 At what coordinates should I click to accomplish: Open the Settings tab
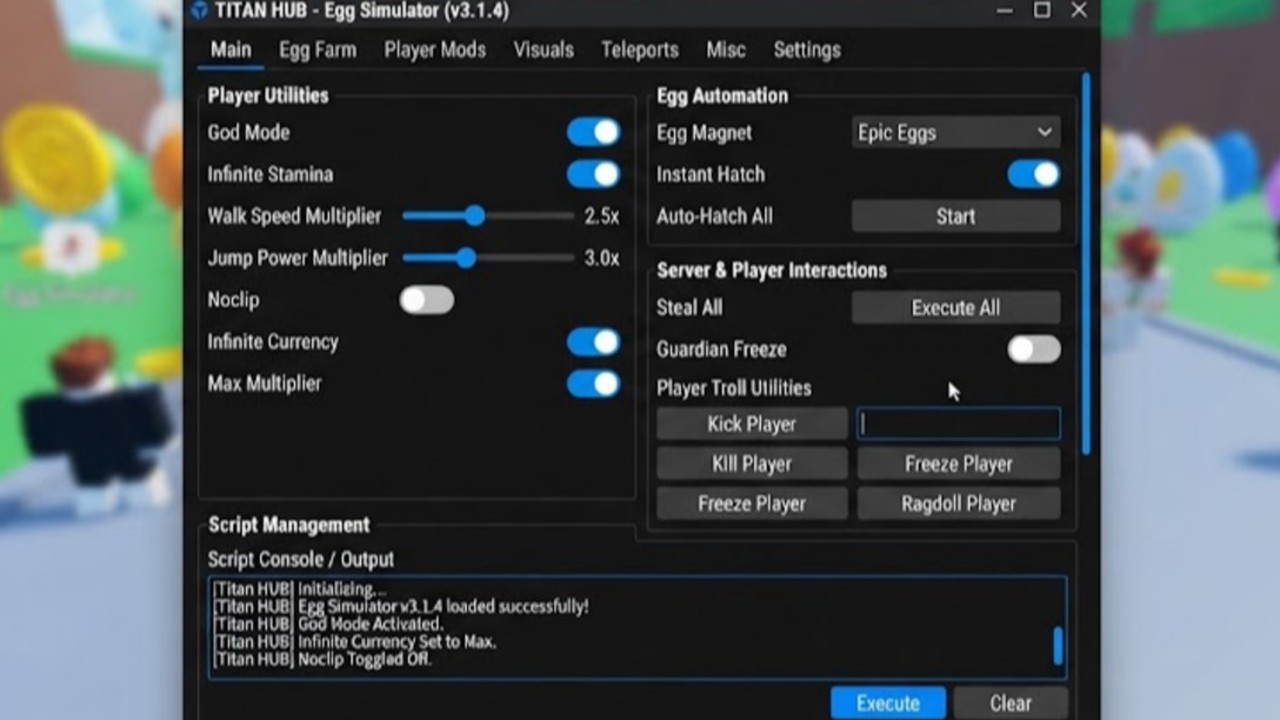point(807,50)
